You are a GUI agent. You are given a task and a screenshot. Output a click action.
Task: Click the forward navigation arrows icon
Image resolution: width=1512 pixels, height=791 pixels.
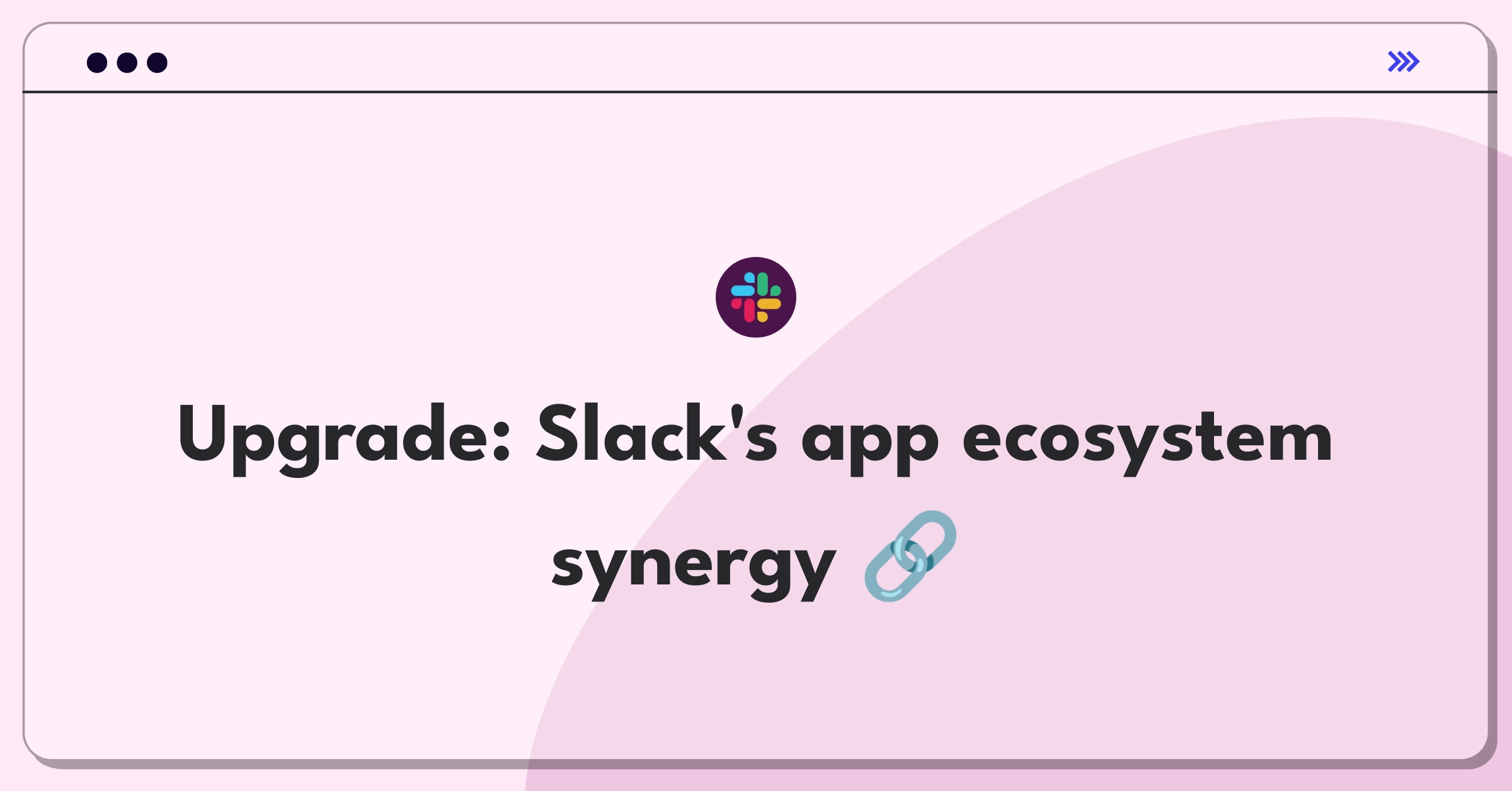(1404, 62)
